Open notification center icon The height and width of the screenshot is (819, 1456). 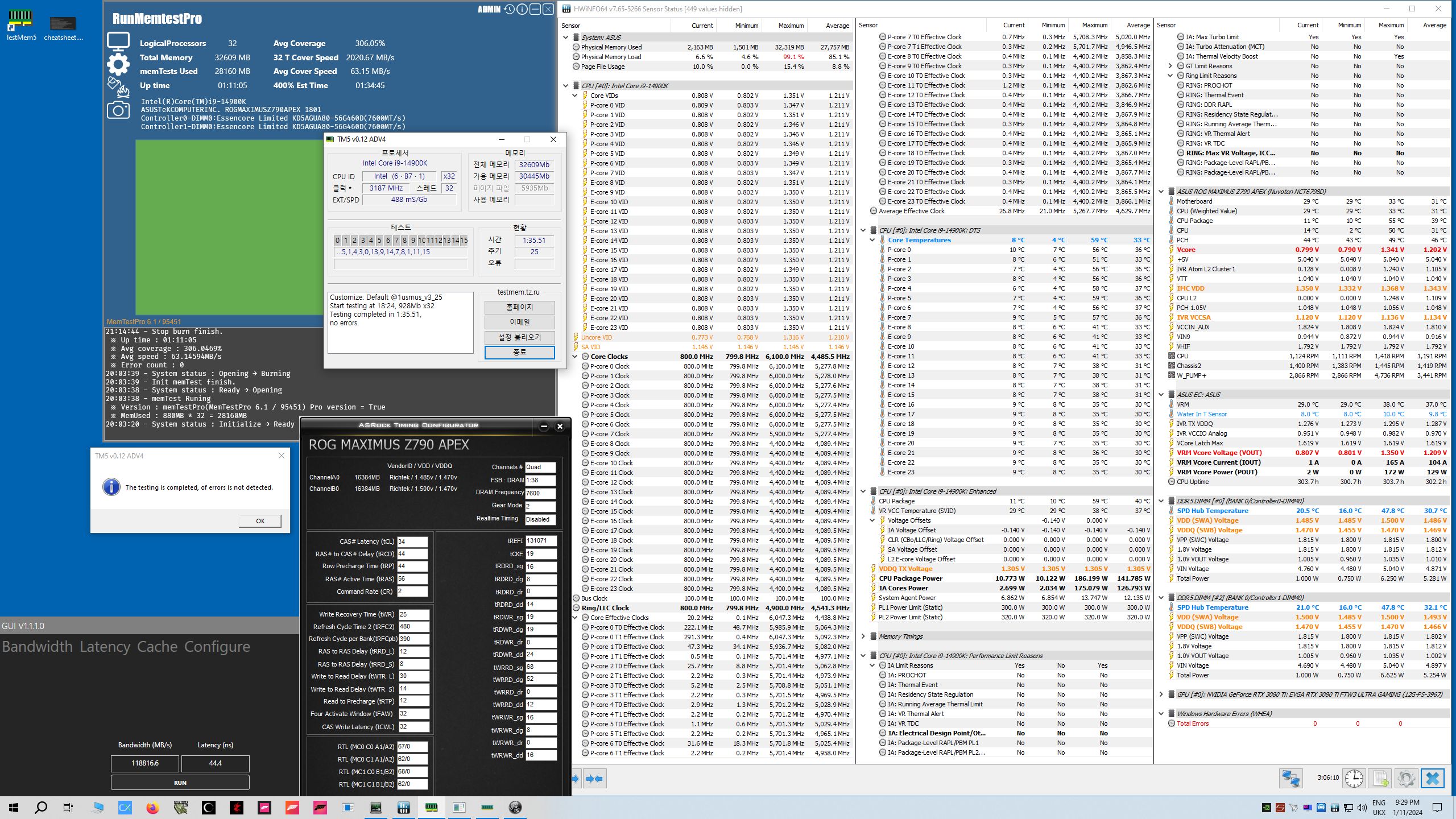[x=1437, y=808]
